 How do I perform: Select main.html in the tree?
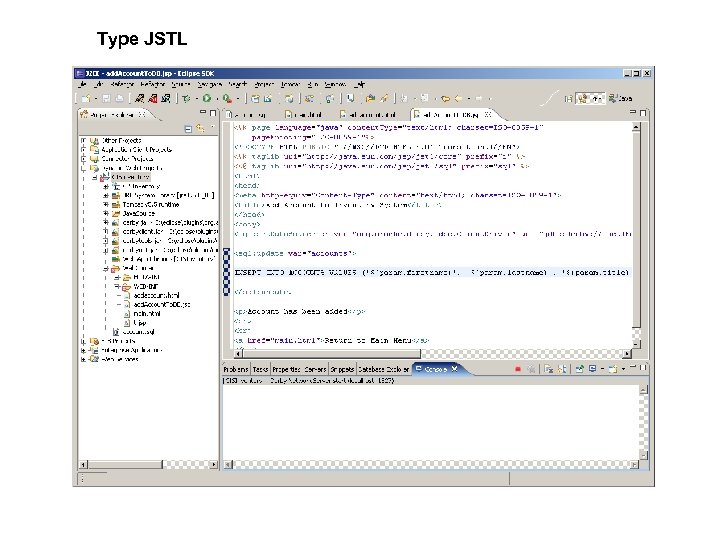coord(147,314)
